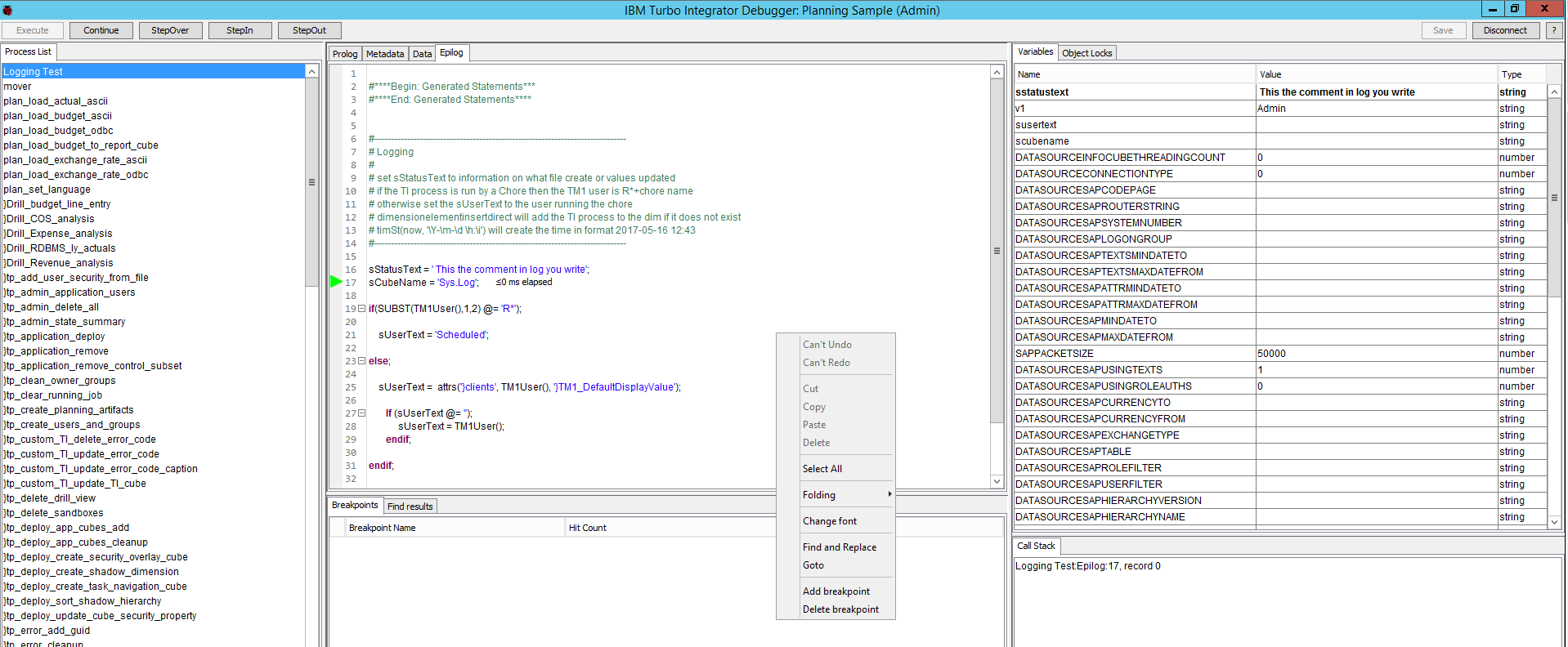Select plan_set_language in process list
This screenshot has height=647, width=1568.
point(153,190)
